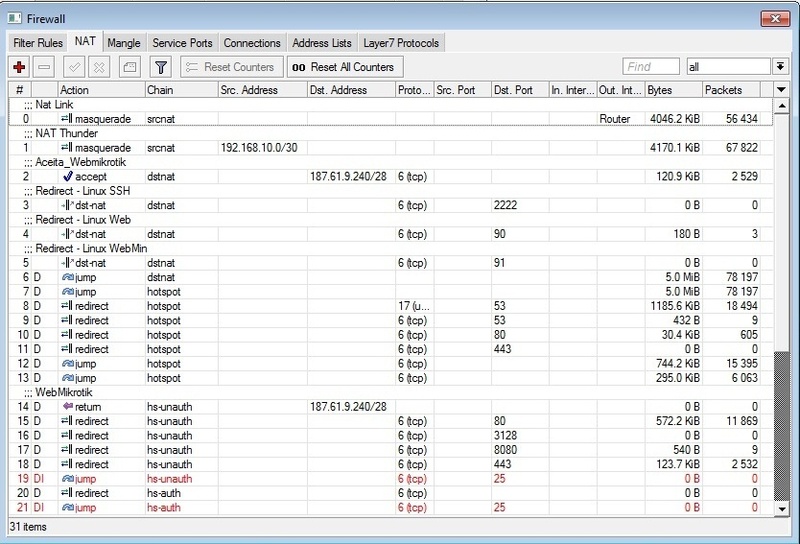Sort by Src. Address column header
The image size is (800, 544).
tap(262, 90)
